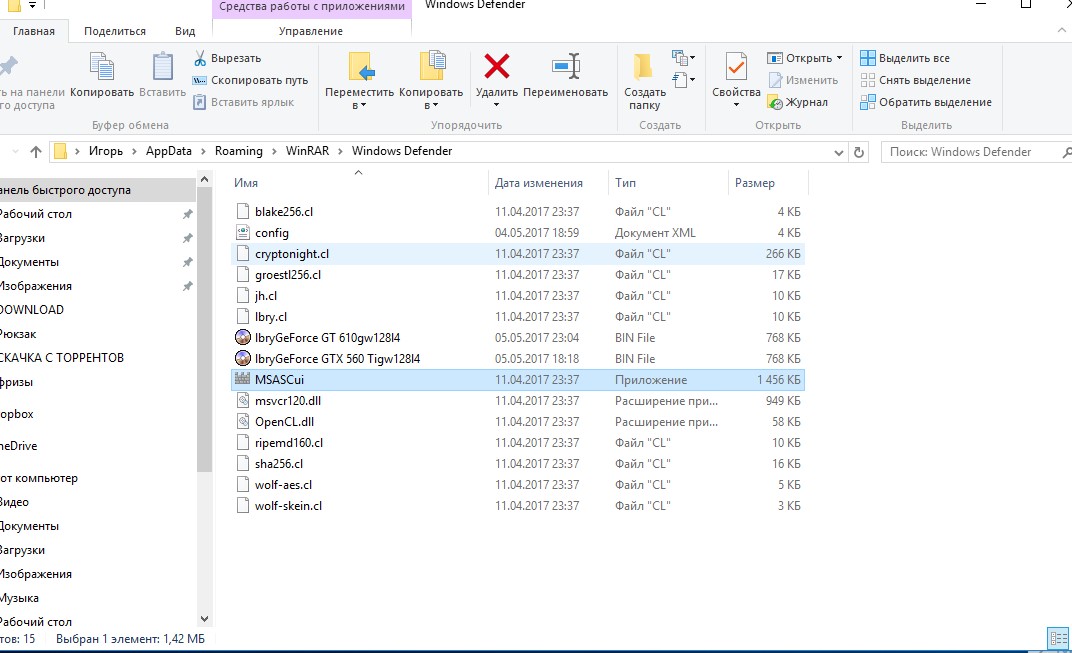Open DOWNLOAD in the navigation pane
The height and width of the screenshot is (653, 1072).
coord(31,310)
